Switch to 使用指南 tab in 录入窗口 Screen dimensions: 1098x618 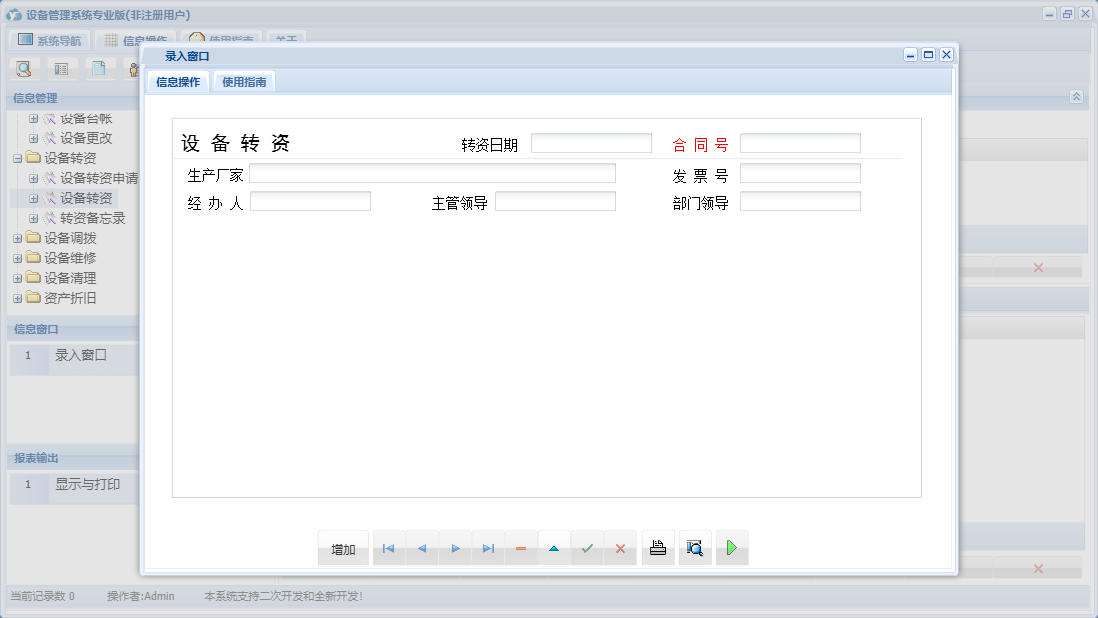point(244,82)
